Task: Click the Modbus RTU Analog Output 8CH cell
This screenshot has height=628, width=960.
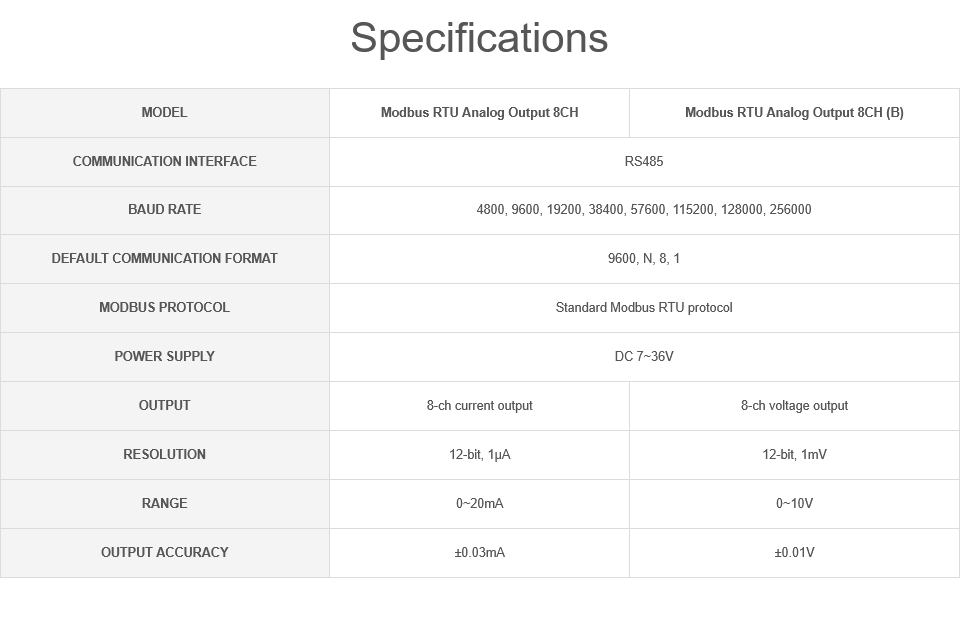Action: (479, 112)
